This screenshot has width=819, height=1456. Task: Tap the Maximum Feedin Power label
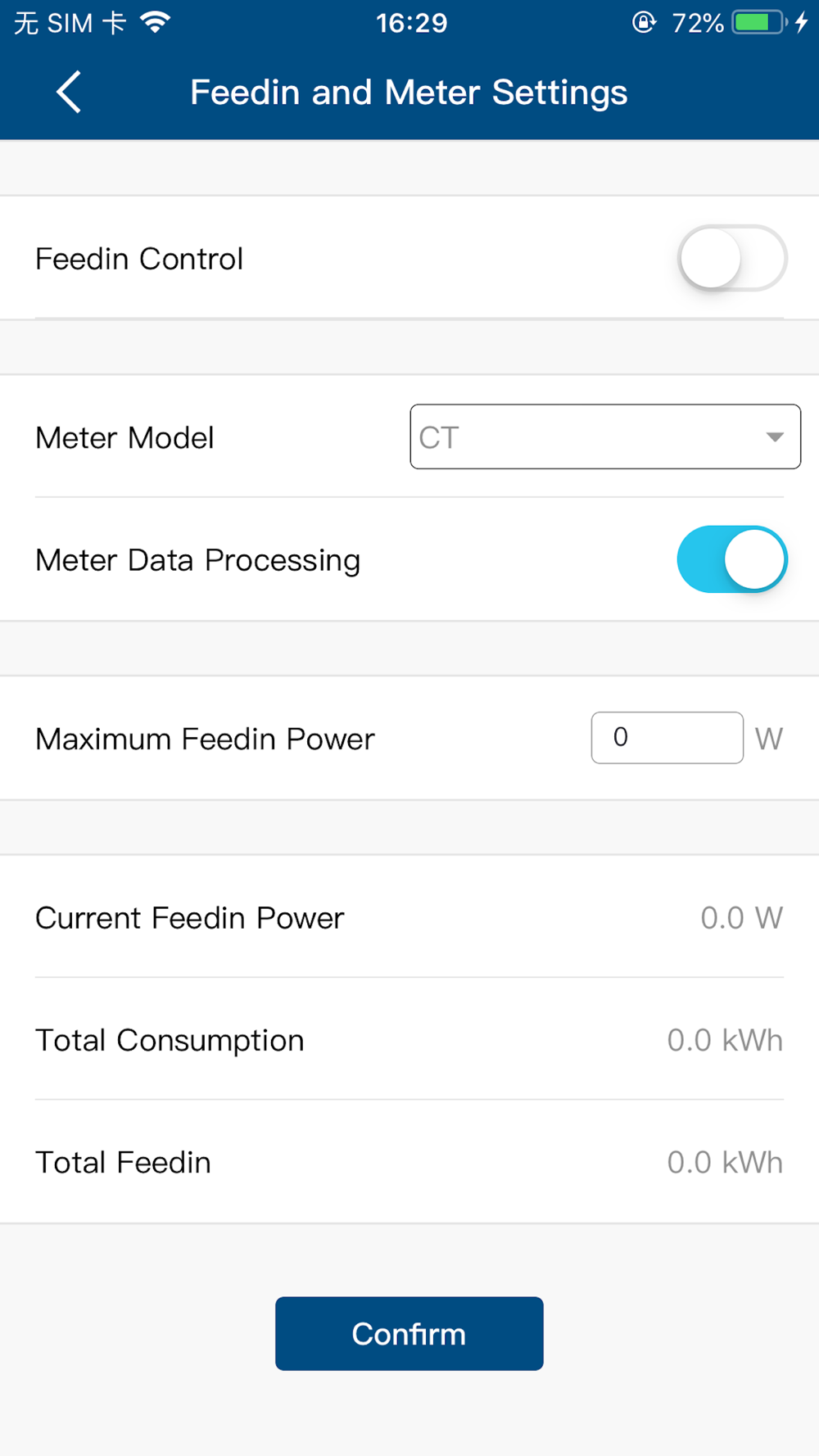pyautogui.click(x=205, y=739)
